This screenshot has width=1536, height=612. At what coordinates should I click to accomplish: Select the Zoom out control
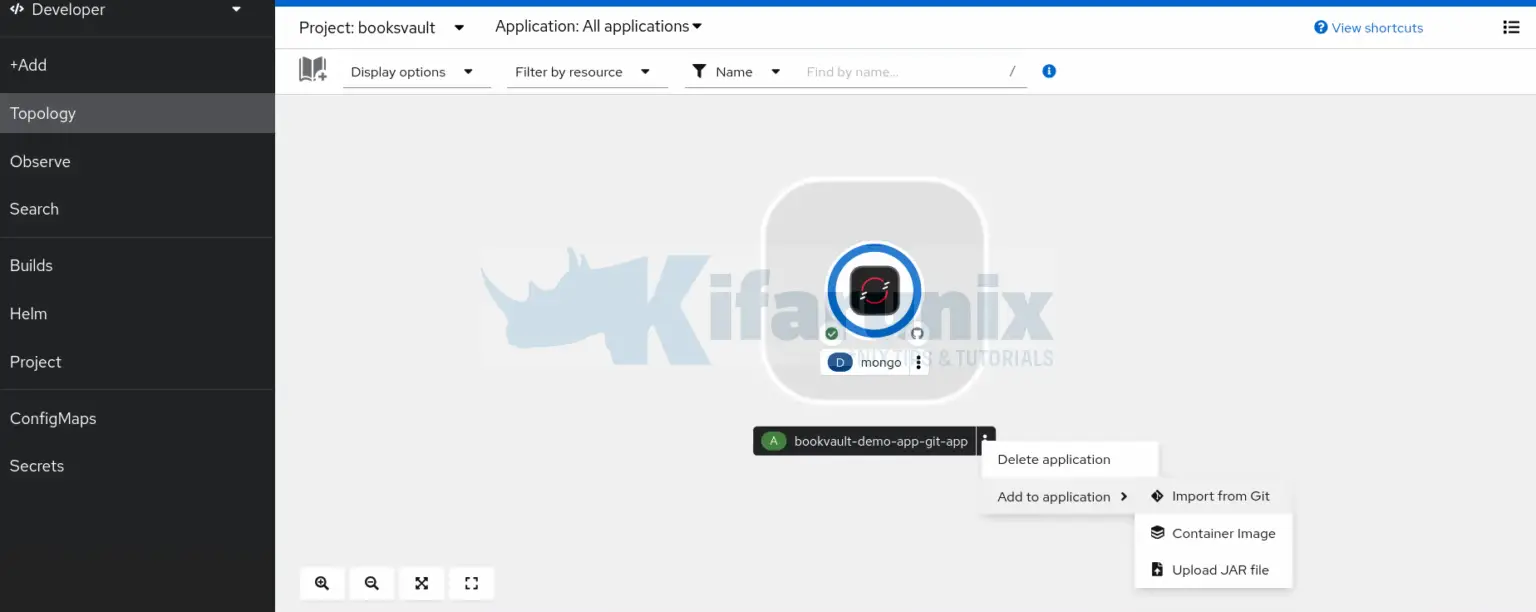click(371, 583)
